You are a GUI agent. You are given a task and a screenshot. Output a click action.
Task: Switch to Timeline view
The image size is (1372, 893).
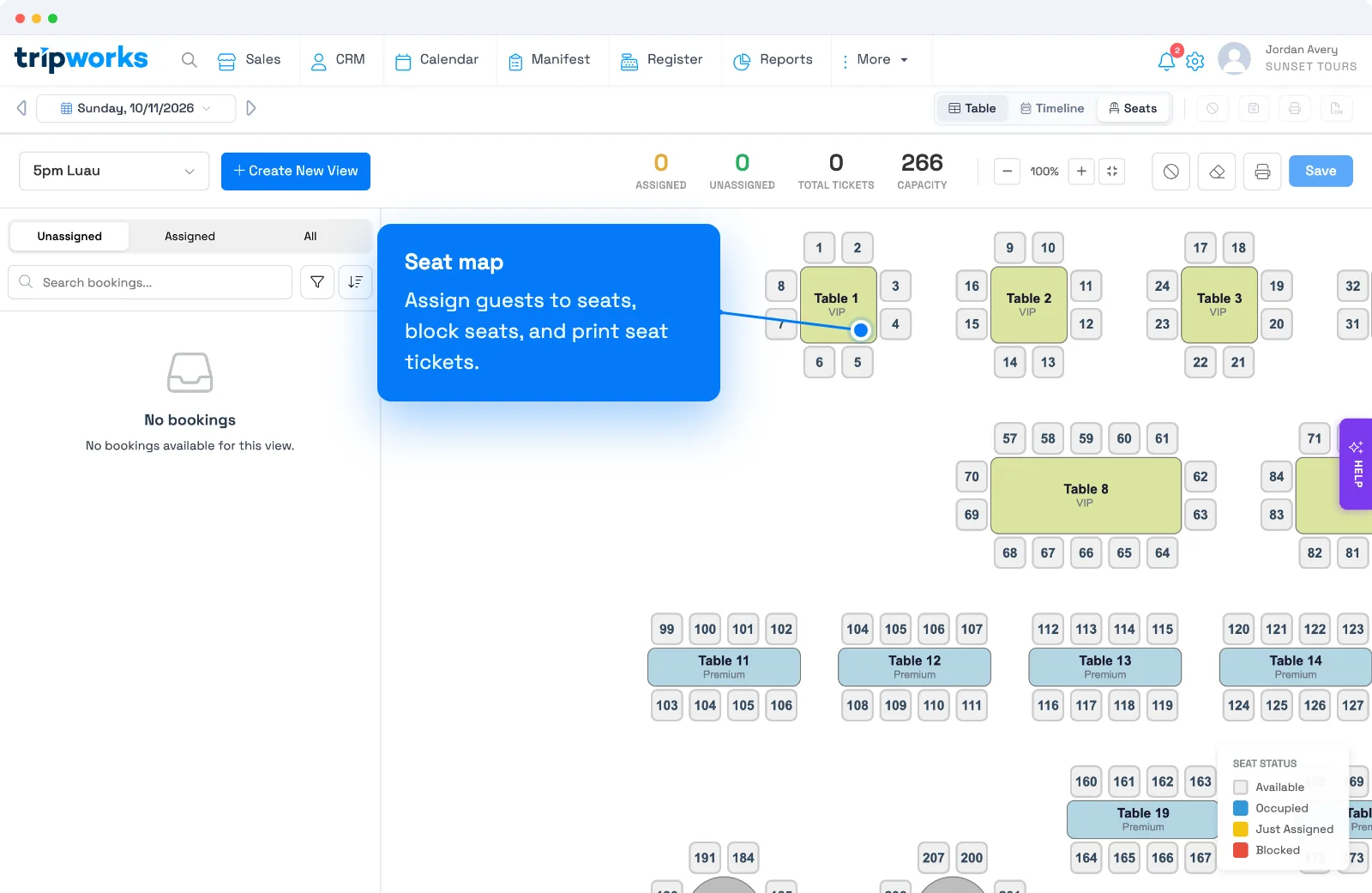point(1052,108)
